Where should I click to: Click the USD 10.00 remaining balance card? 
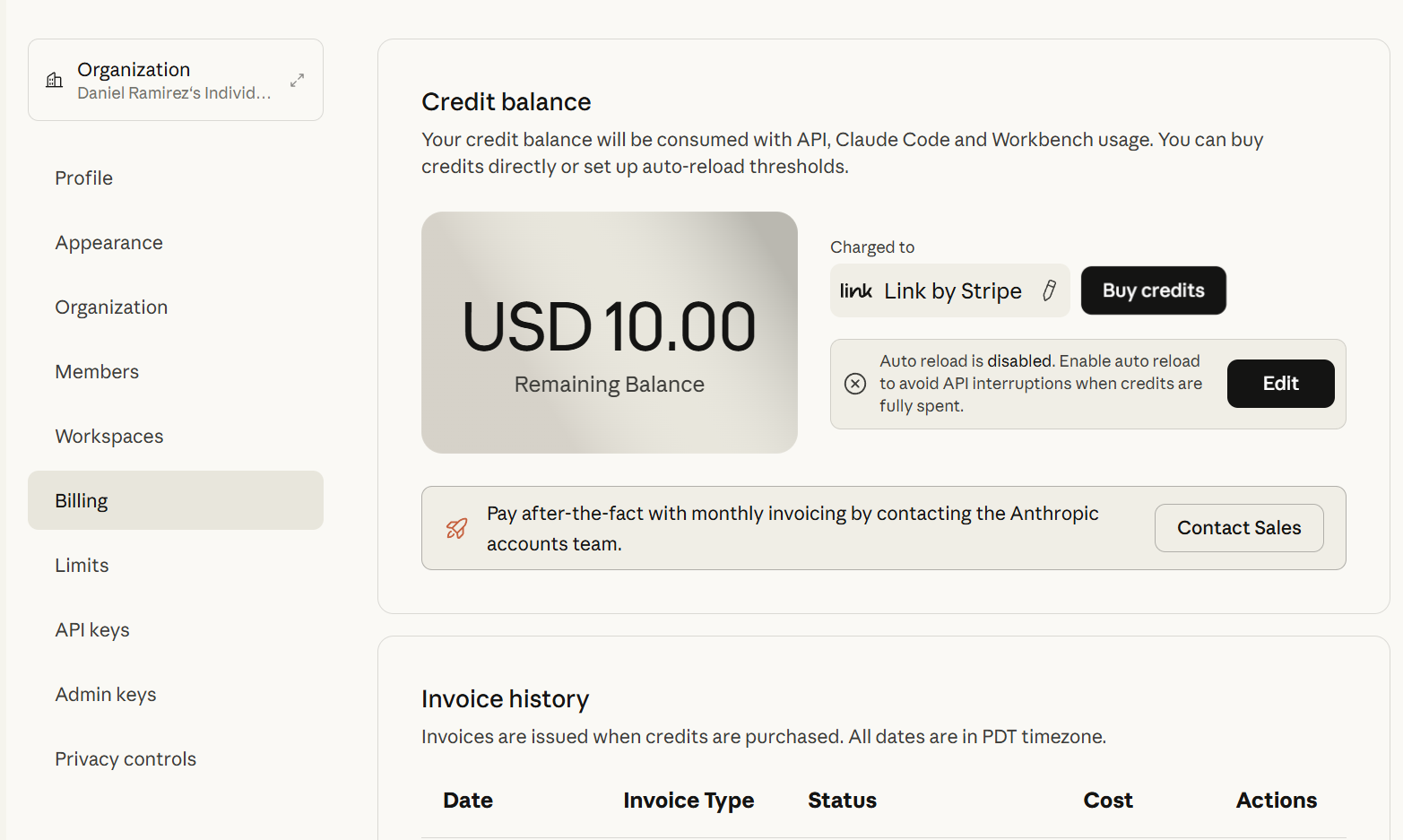click(610, 333)
